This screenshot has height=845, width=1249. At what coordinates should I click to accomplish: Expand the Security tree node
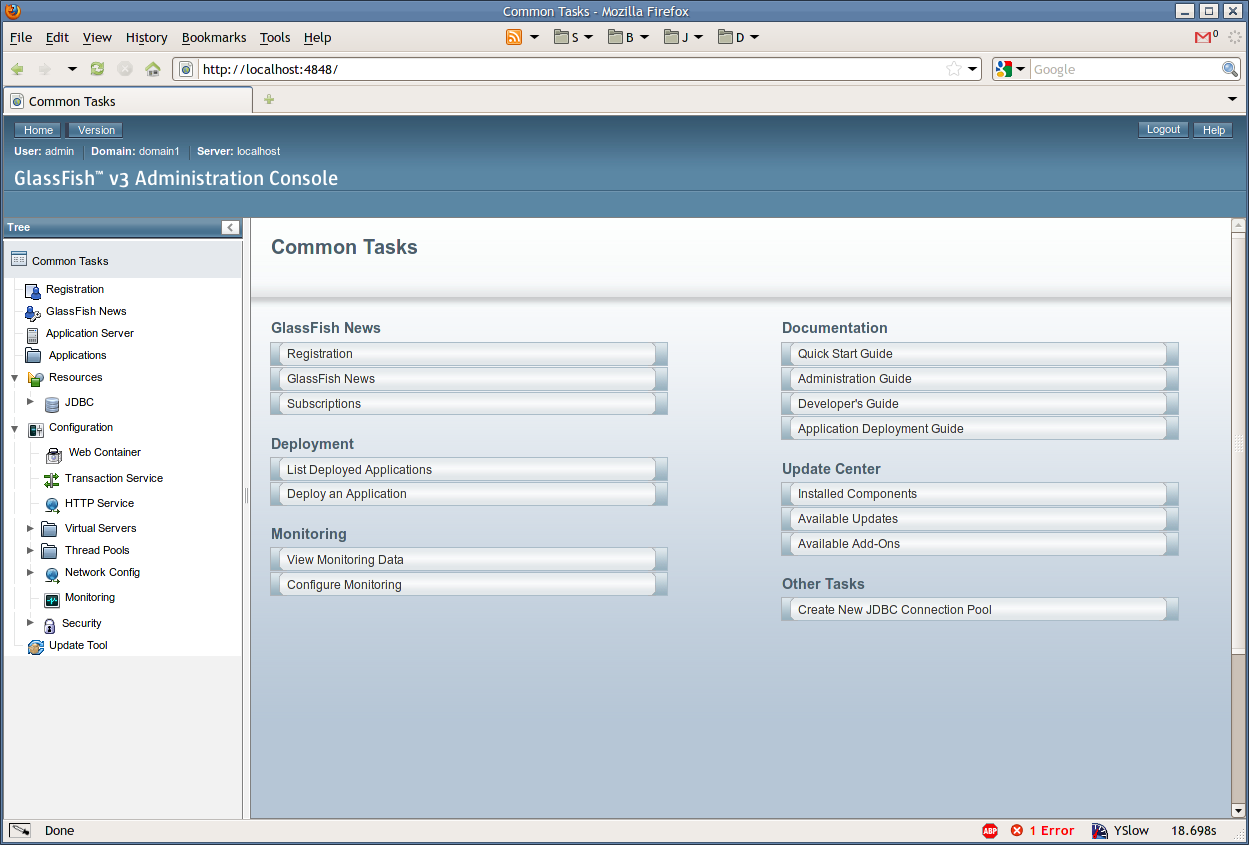pyautogui.click(x=30, y=623)
